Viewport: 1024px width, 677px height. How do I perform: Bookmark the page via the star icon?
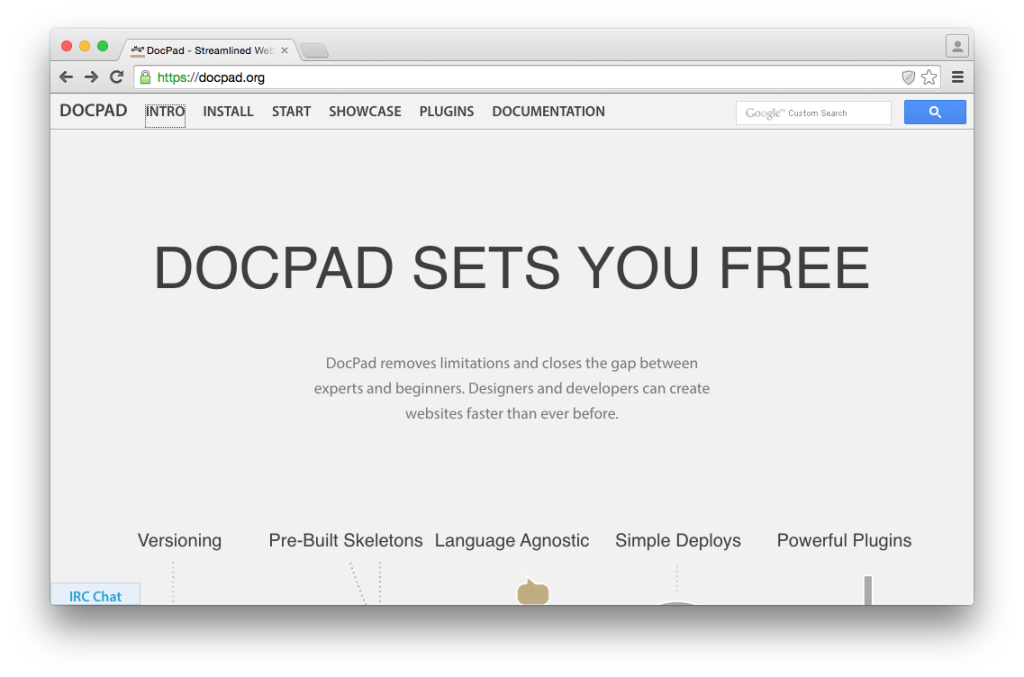929,77
